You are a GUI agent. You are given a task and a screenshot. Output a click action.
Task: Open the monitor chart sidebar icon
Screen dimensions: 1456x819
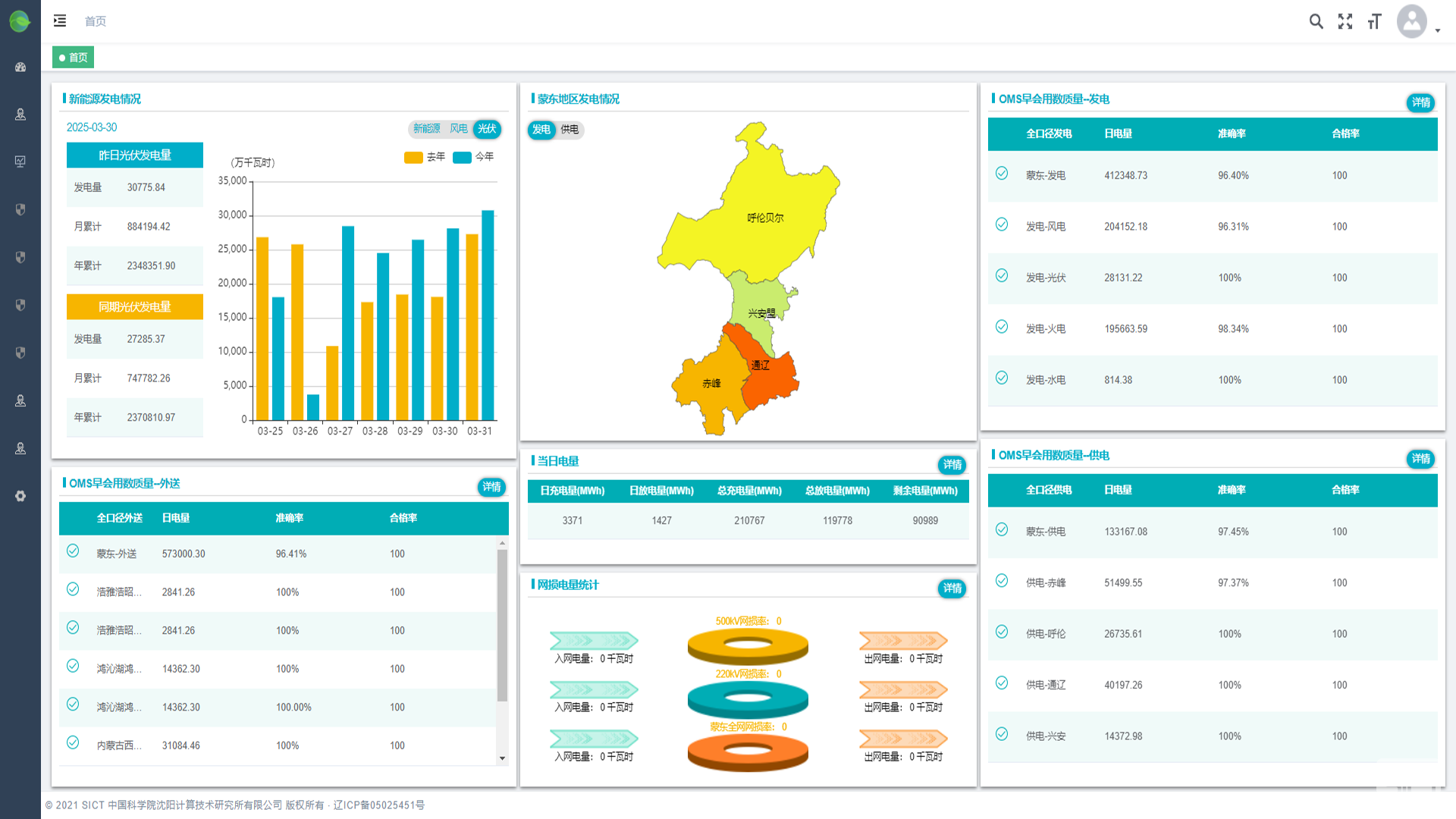tap(20, 162)
